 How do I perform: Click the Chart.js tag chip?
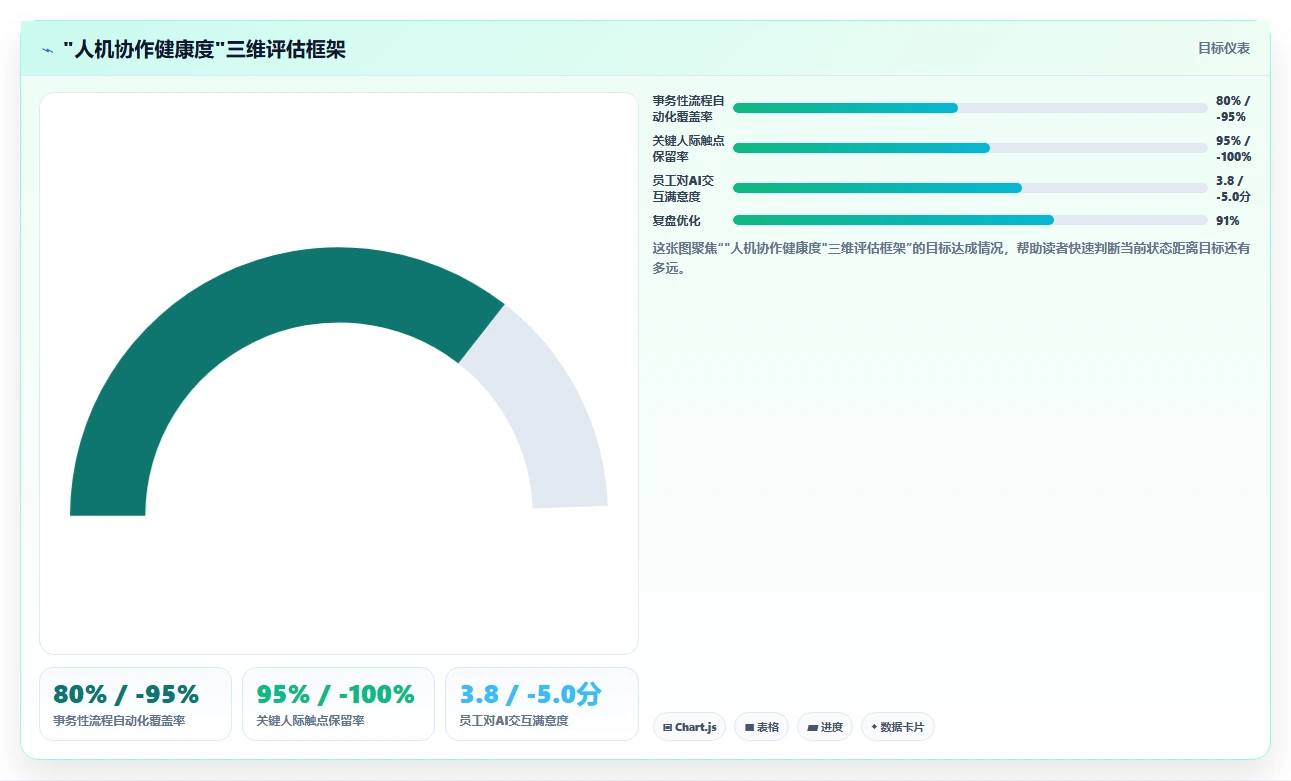click(689, 727)
